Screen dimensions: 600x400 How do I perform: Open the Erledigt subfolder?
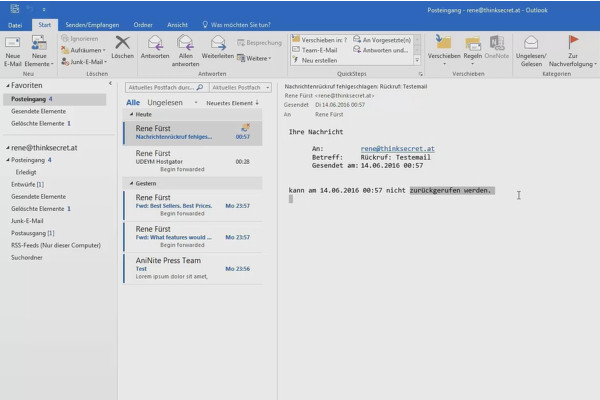click(x=26, y=172)
